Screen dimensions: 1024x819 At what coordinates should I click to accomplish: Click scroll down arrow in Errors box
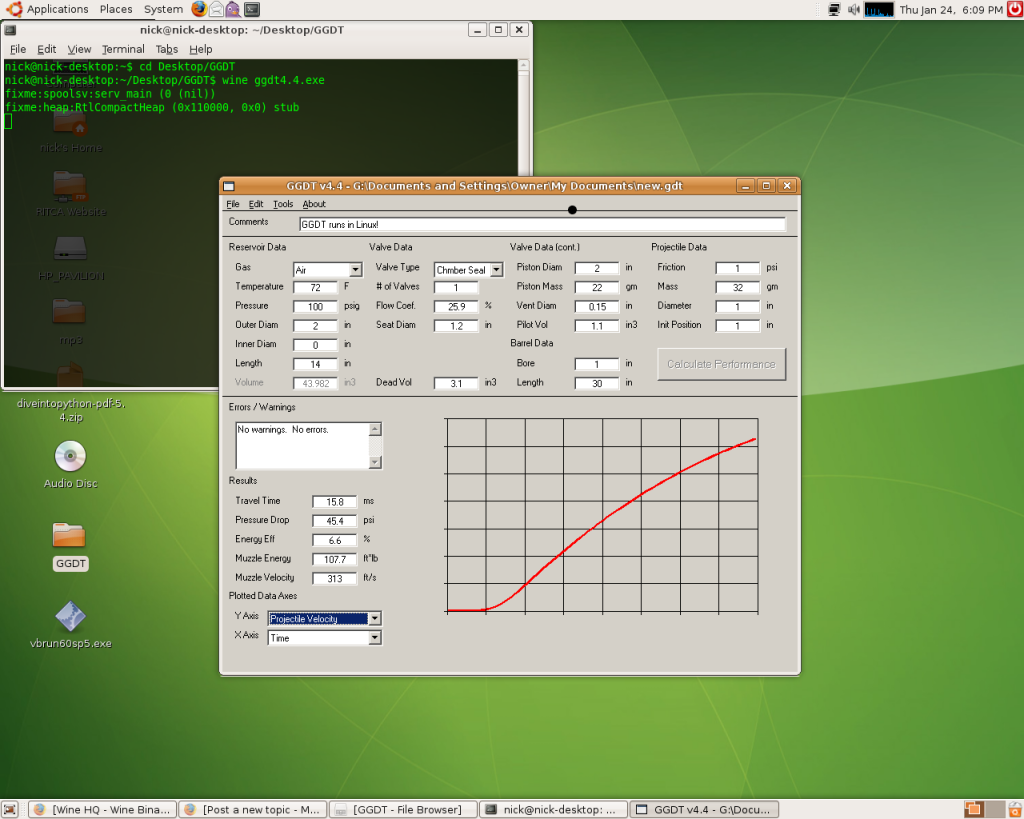pyautogui.click(x=375, y=462)
